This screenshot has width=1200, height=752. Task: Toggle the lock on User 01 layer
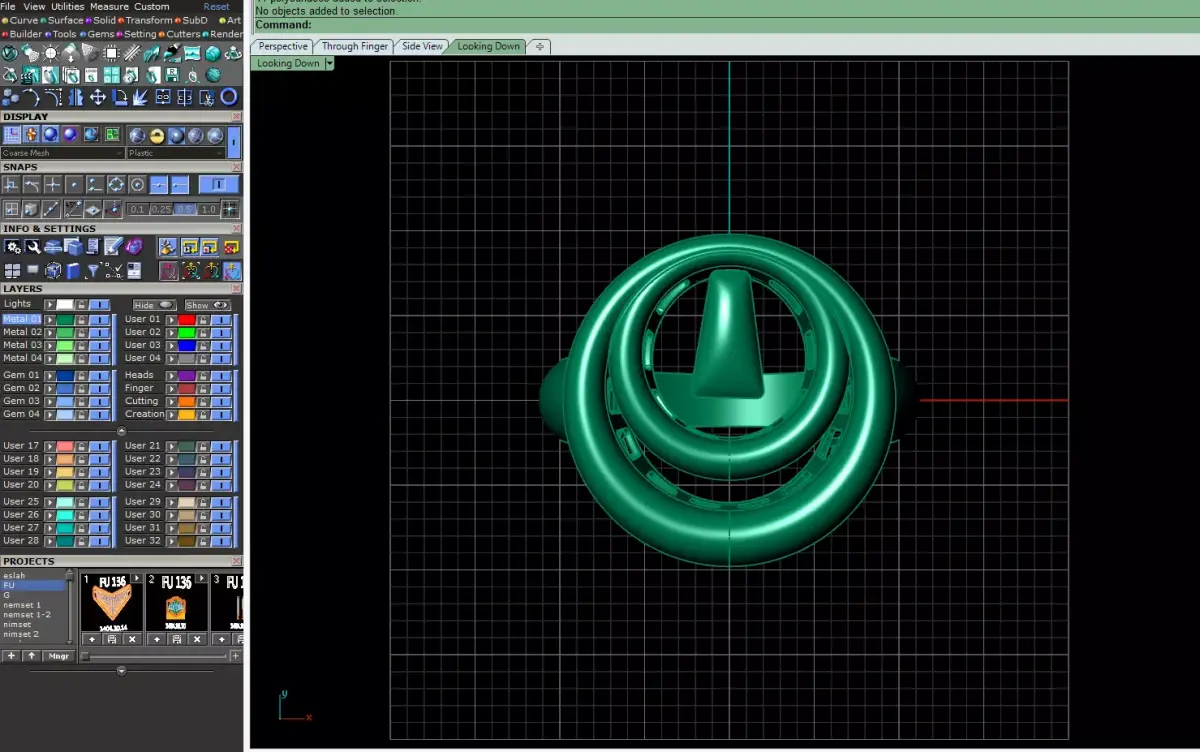[x=203, y=320]
